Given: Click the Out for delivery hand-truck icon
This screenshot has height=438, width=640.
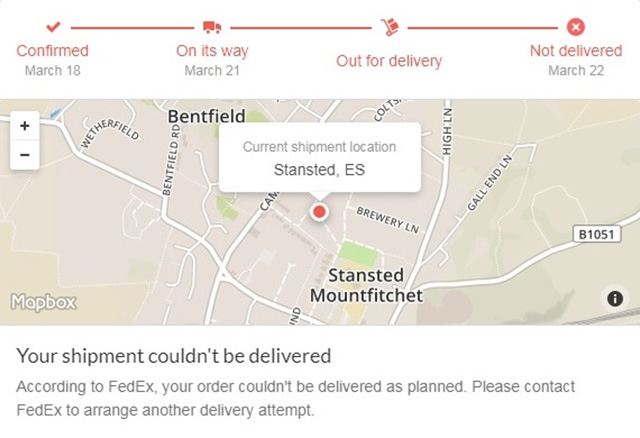Looking at the screenshot, I should (389, 27).
